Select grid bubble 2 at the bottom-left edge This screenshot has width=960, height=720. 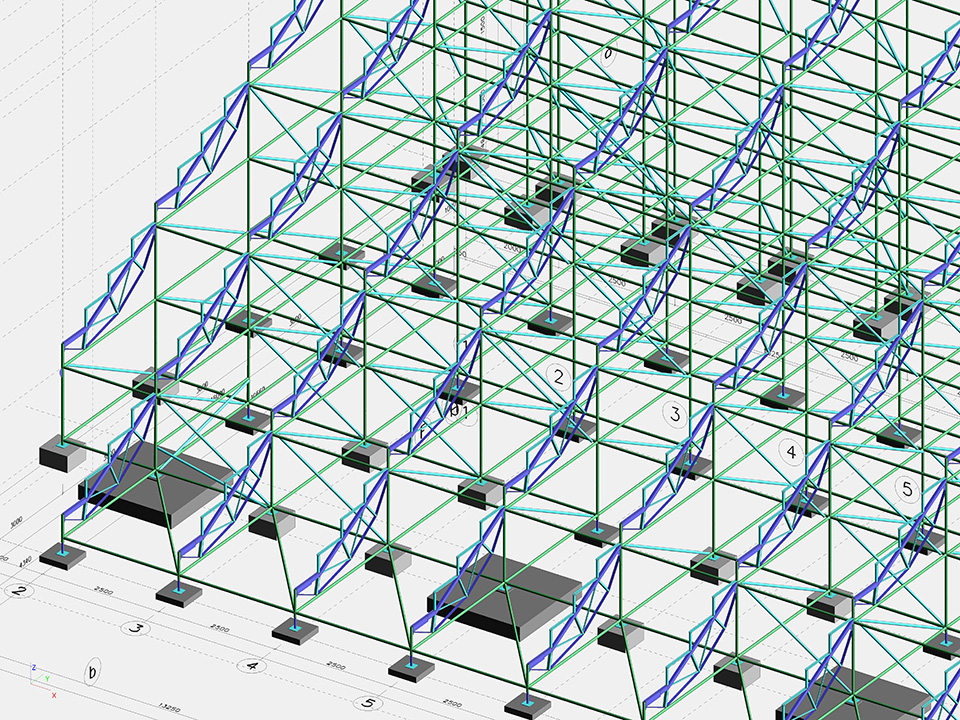pos(18,590)
